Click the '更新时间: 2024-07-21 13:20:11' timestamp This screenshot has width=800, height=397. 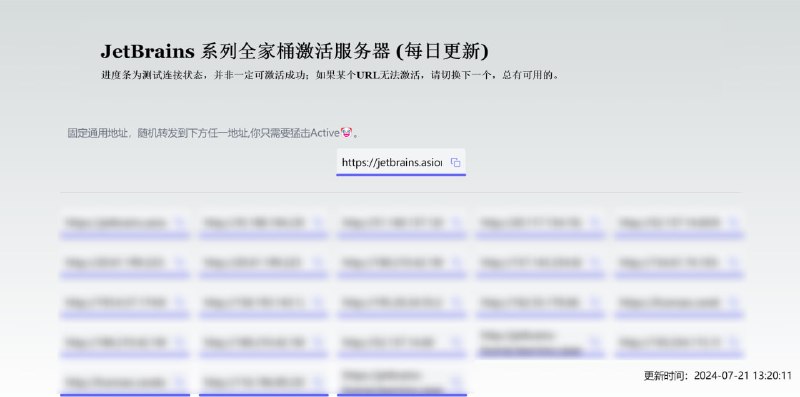click(x=717, y=376)
